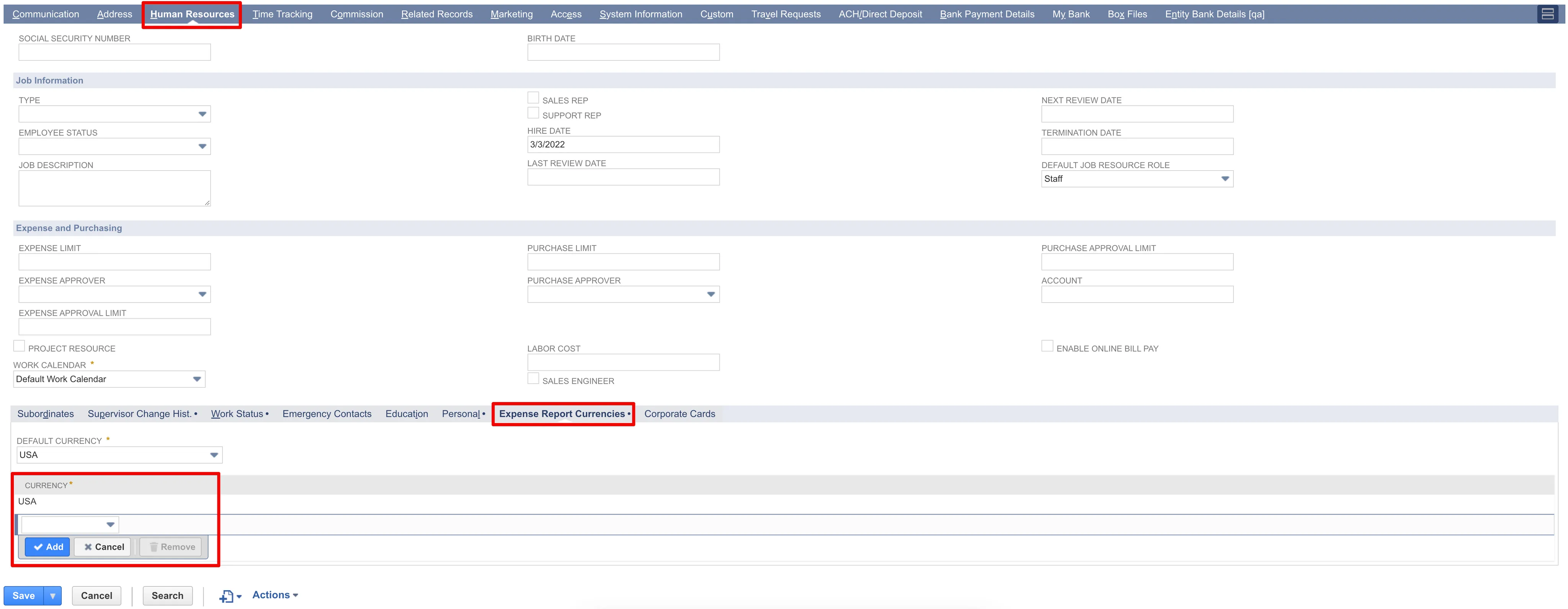Check the Sales Engineer checkbox
Image resolution: width=1568 pixels, height=609 pixels.
[532, 378]
